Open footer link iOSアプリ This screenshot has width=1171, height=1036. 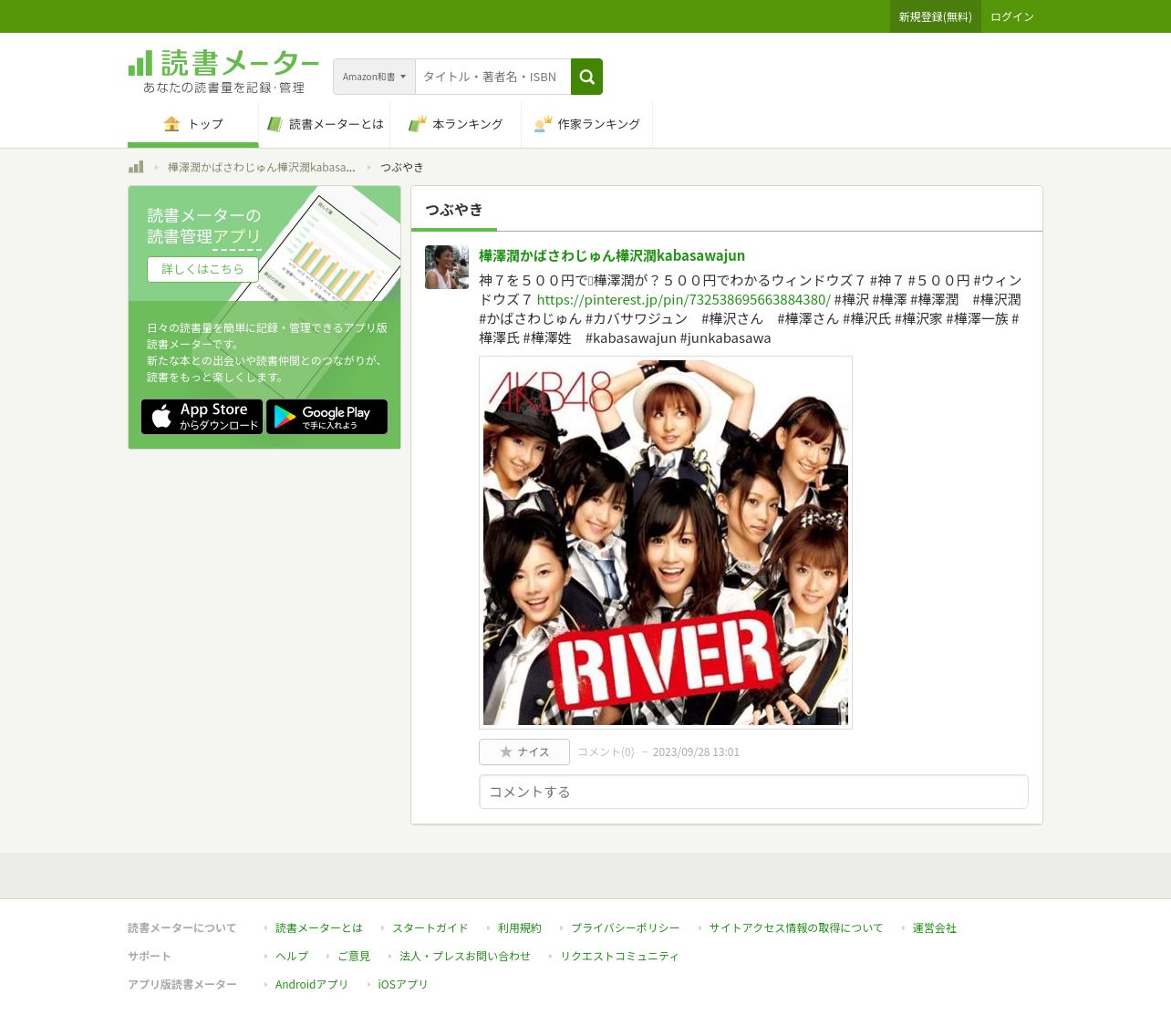(403, 984)
